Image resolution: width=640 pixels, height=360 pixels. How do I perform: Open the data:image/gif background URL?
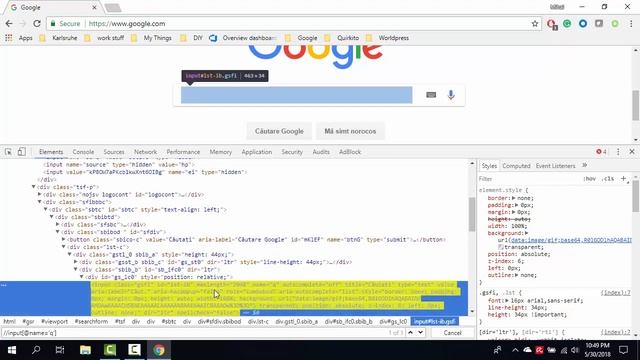[571, 240]
